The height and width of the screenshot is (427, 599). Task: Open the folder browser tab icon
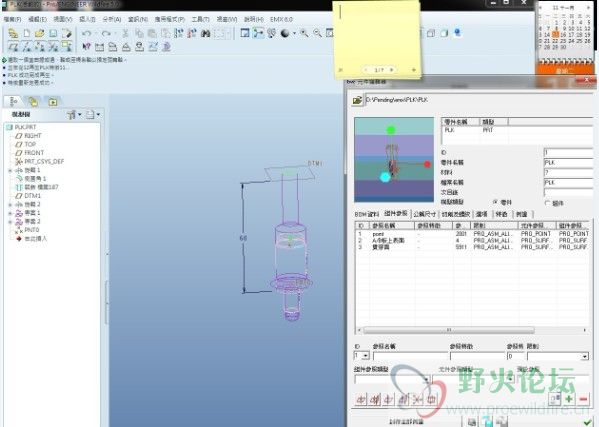(x=53, y=102)
